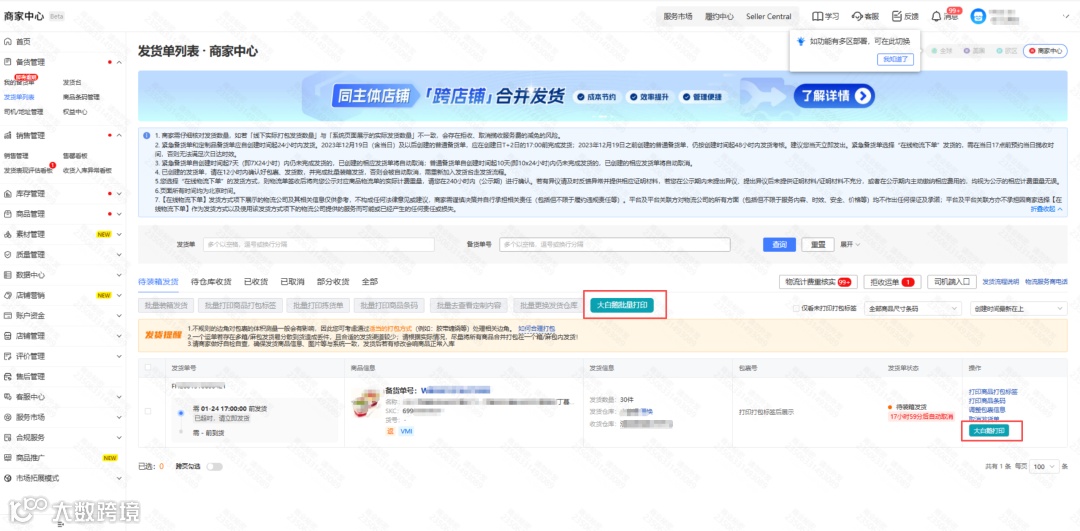Open 全部商品尺寸条码 dropdown
This screenshot has height=531, width=1080.
point(913,309)
